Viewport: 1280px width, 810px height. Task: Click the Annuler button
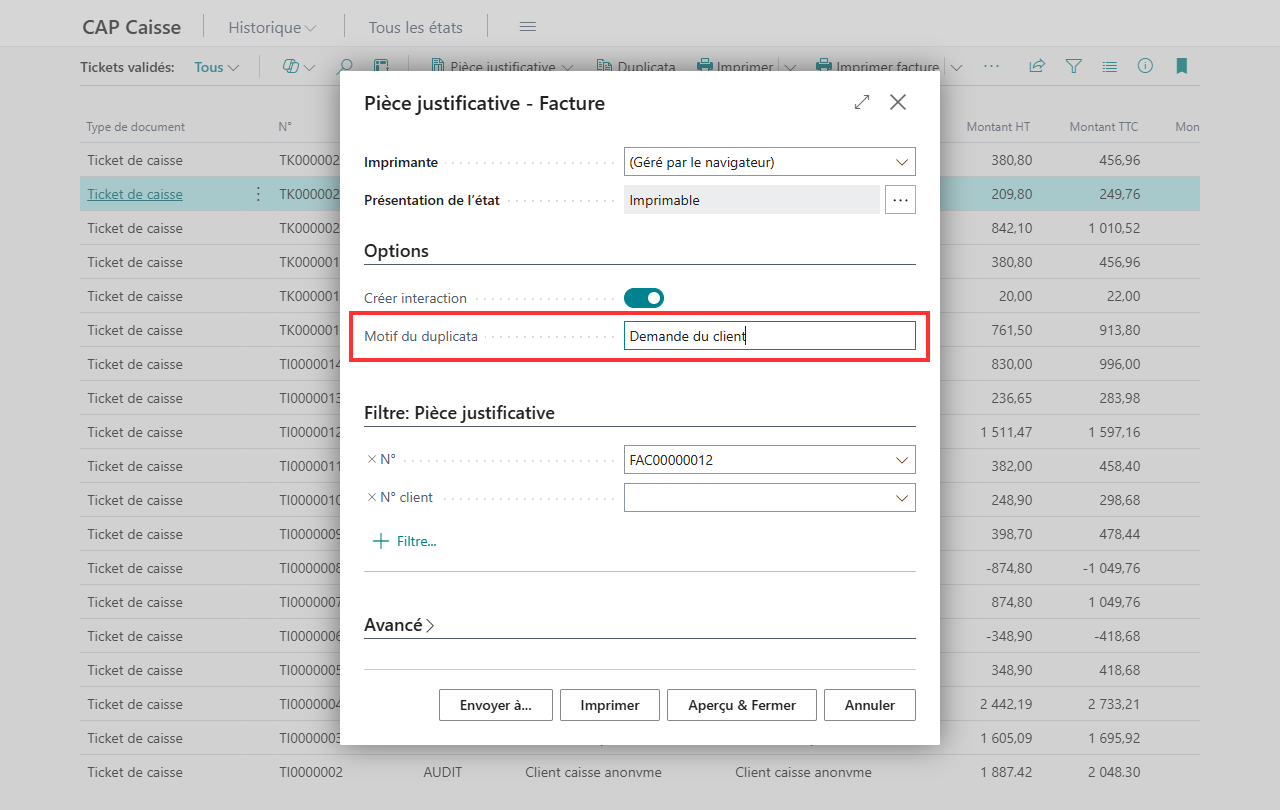(x=870, y=705)
